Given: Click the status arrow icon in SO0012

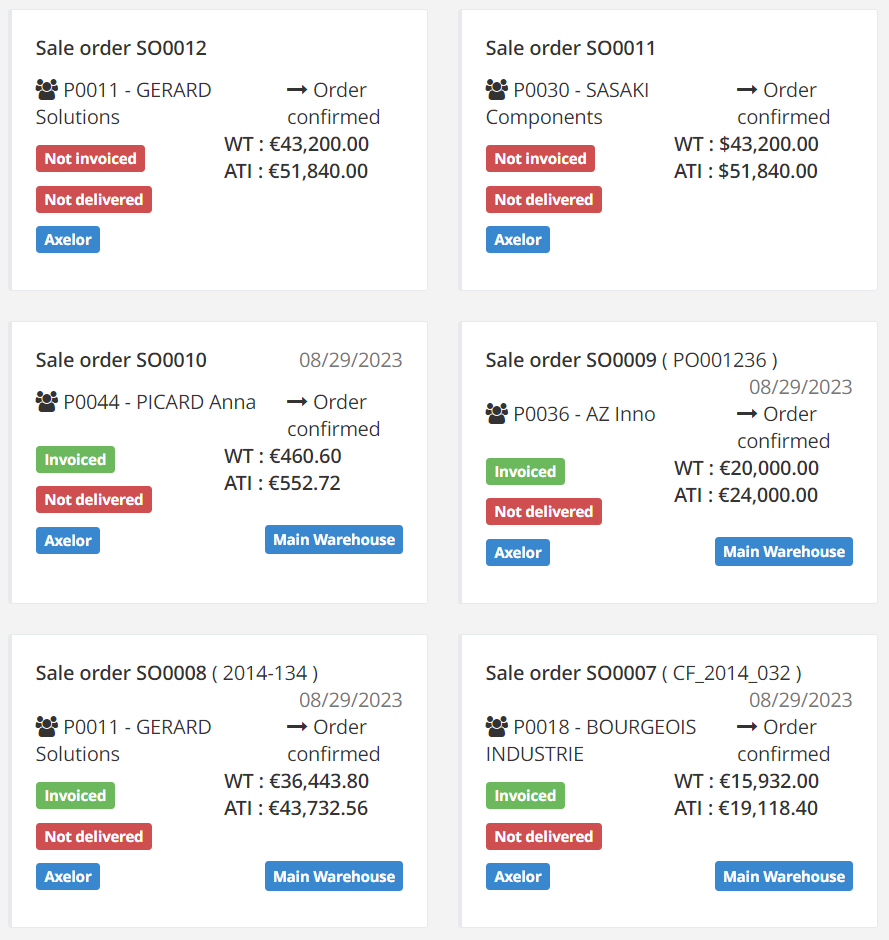Looking at the screenshot, I should pos(297,90).
